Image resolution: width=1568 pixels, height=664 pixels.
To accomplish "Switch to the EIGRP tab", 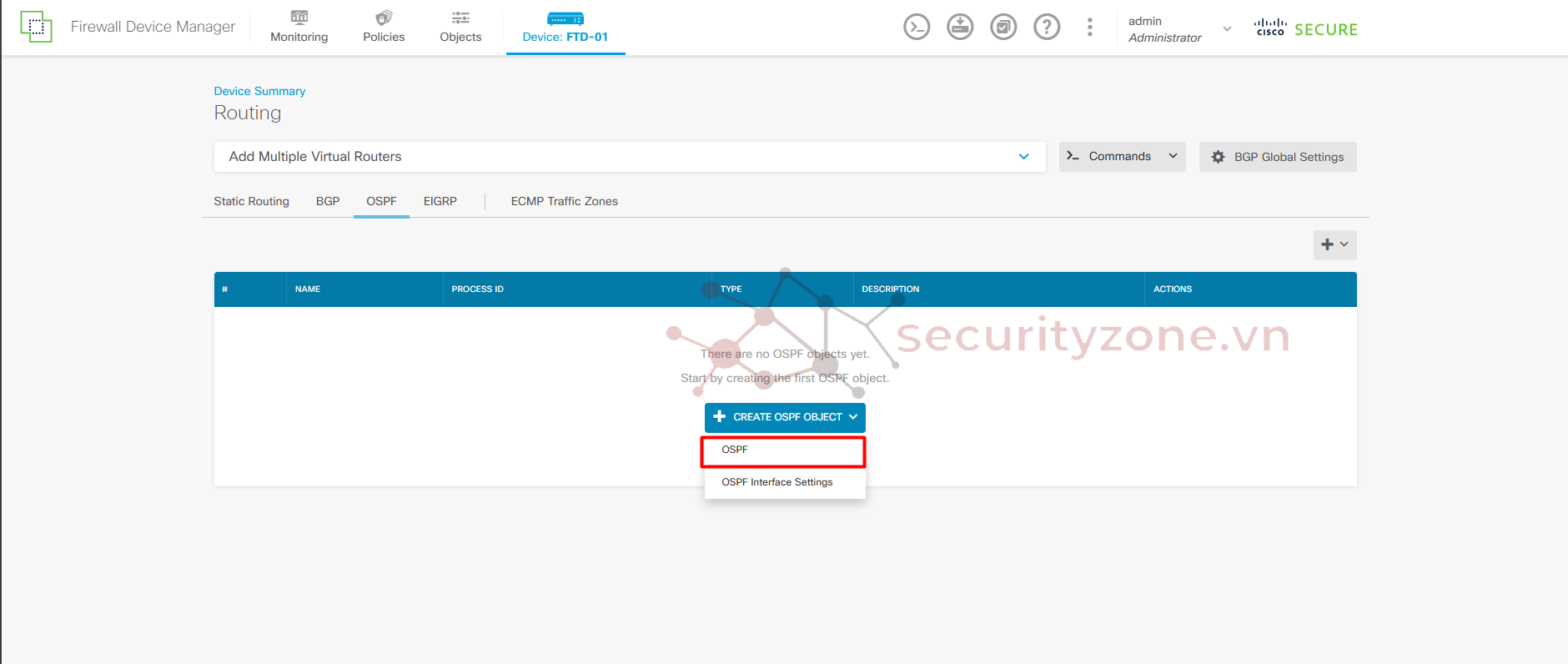I will pos(440,201).
